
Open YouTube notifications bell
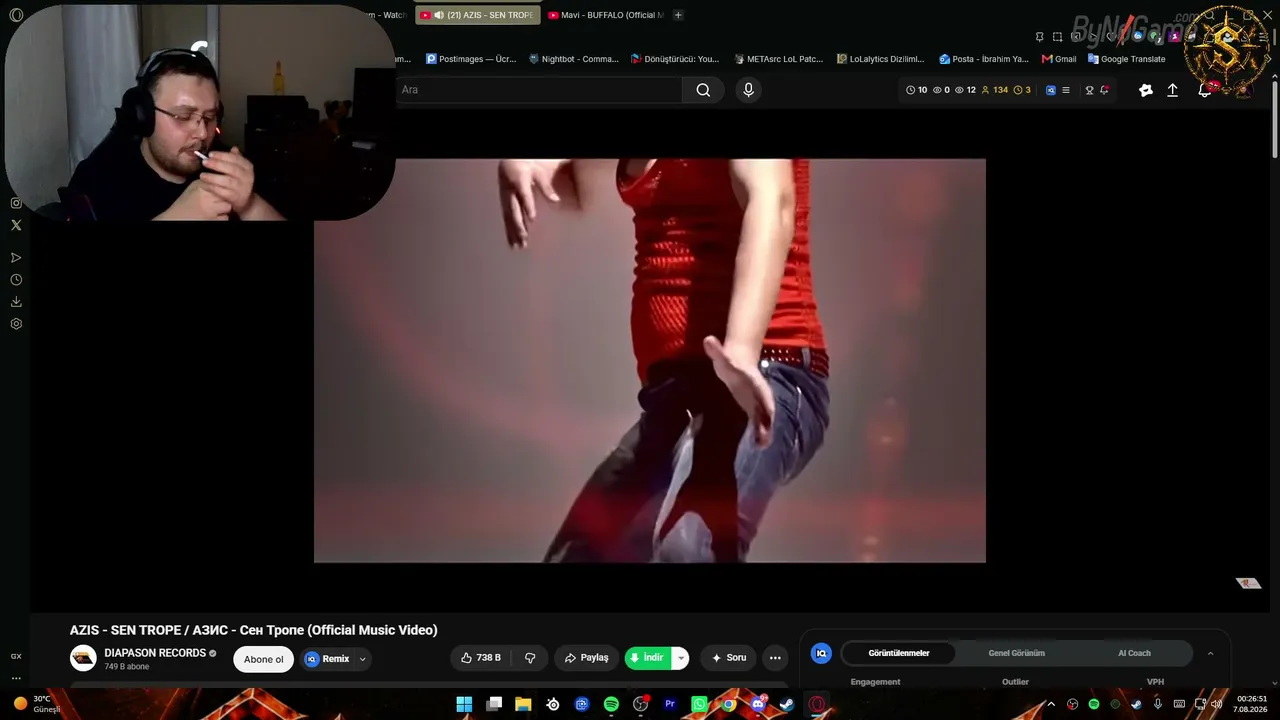tap(1206, 90)
